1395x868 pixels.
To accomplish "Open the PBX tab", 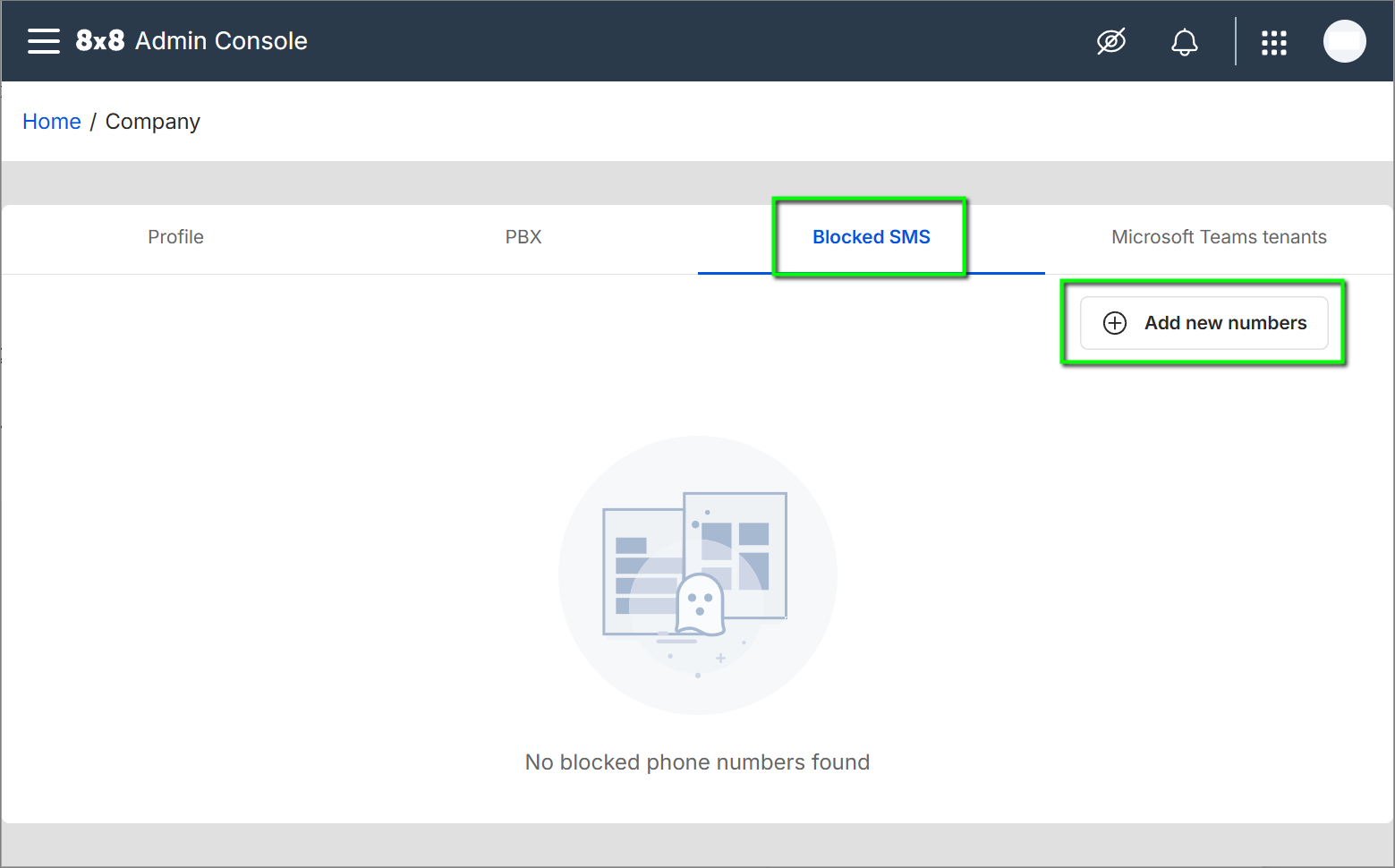I will coord(523,237).
